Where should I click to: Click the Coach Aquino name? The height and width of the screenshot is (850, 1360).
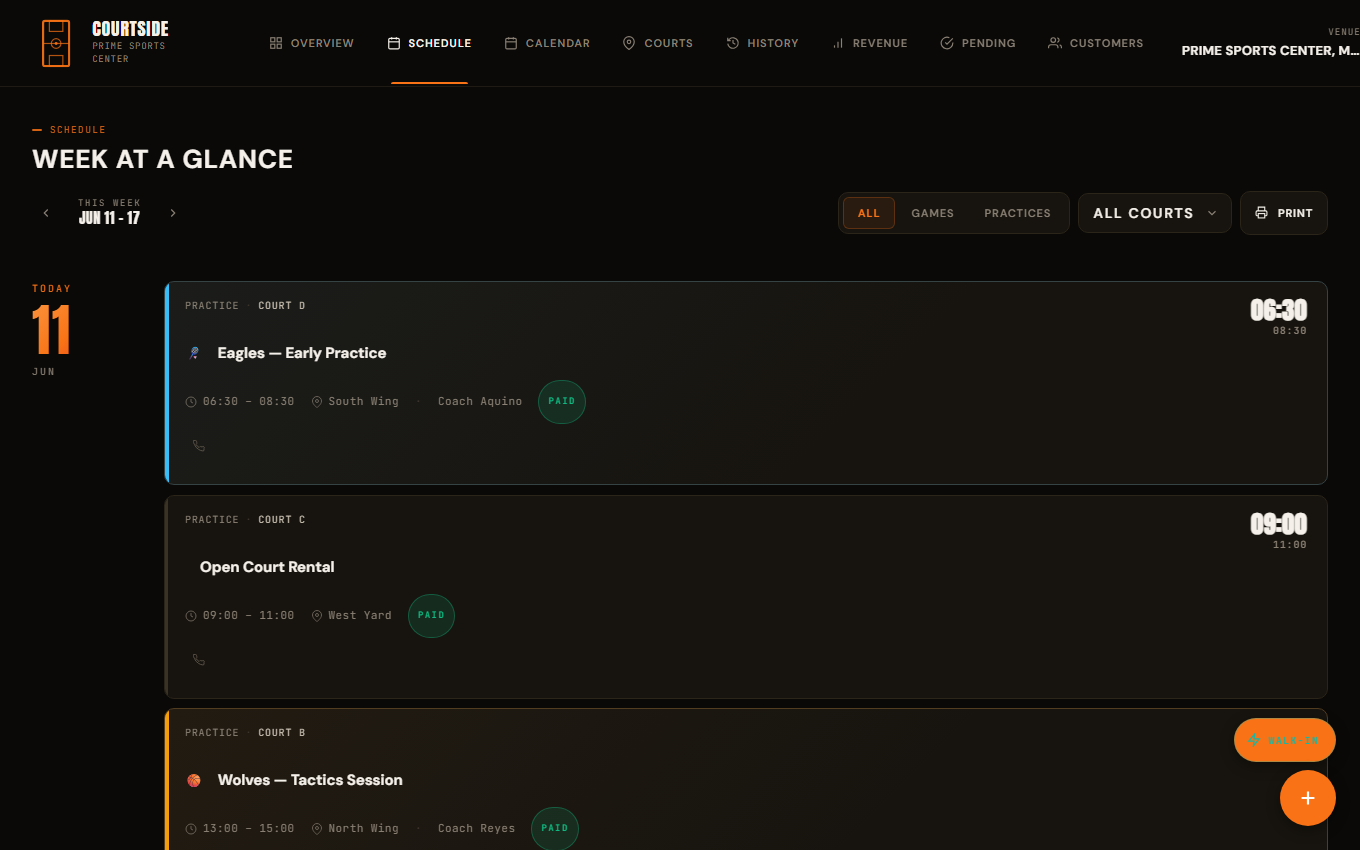[480, 402]
